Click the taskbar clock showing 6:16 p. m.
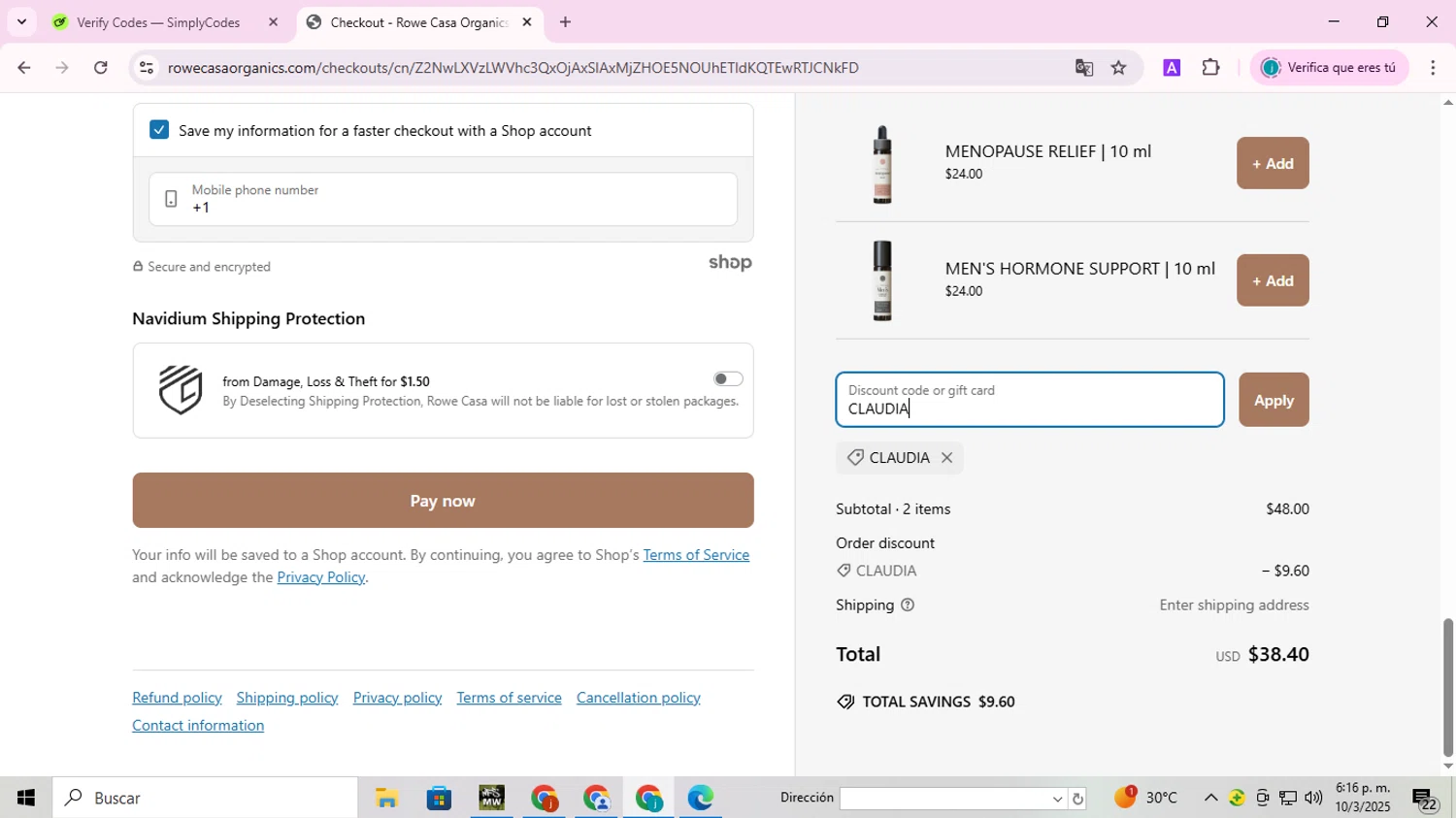Viewport: 1456px width, 818px height. (1363, 798)
